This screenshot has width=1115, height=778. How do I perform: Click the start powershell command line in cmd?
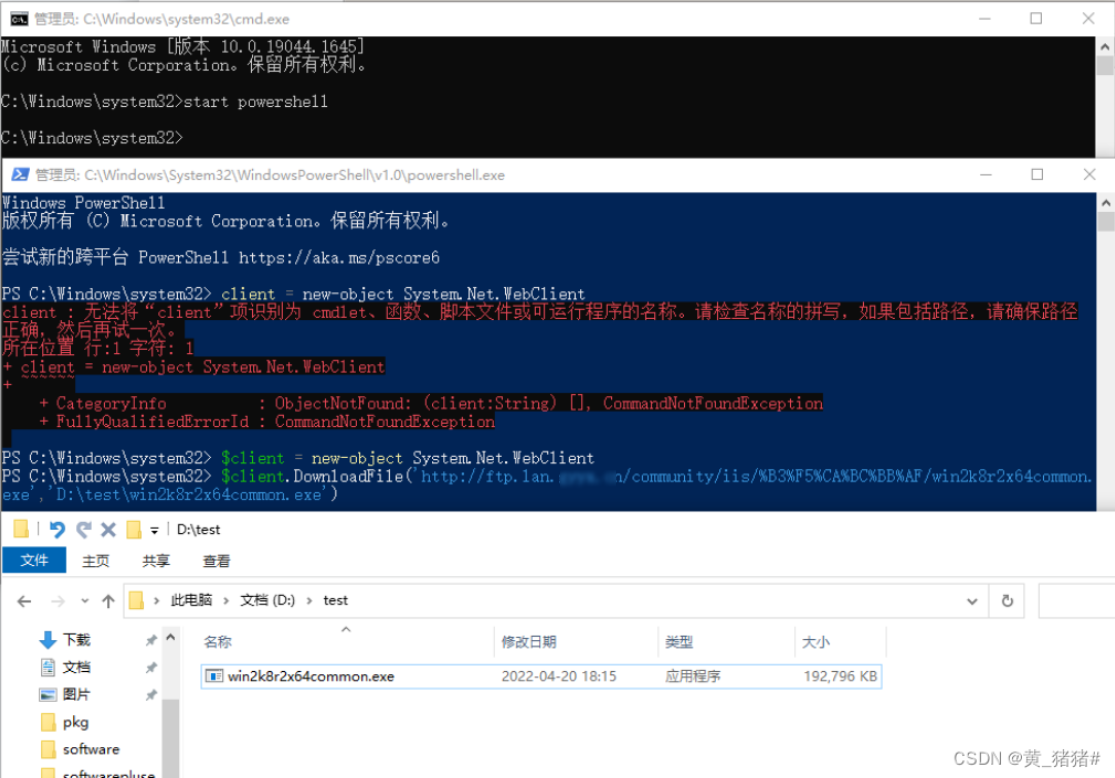click(164, 102)
